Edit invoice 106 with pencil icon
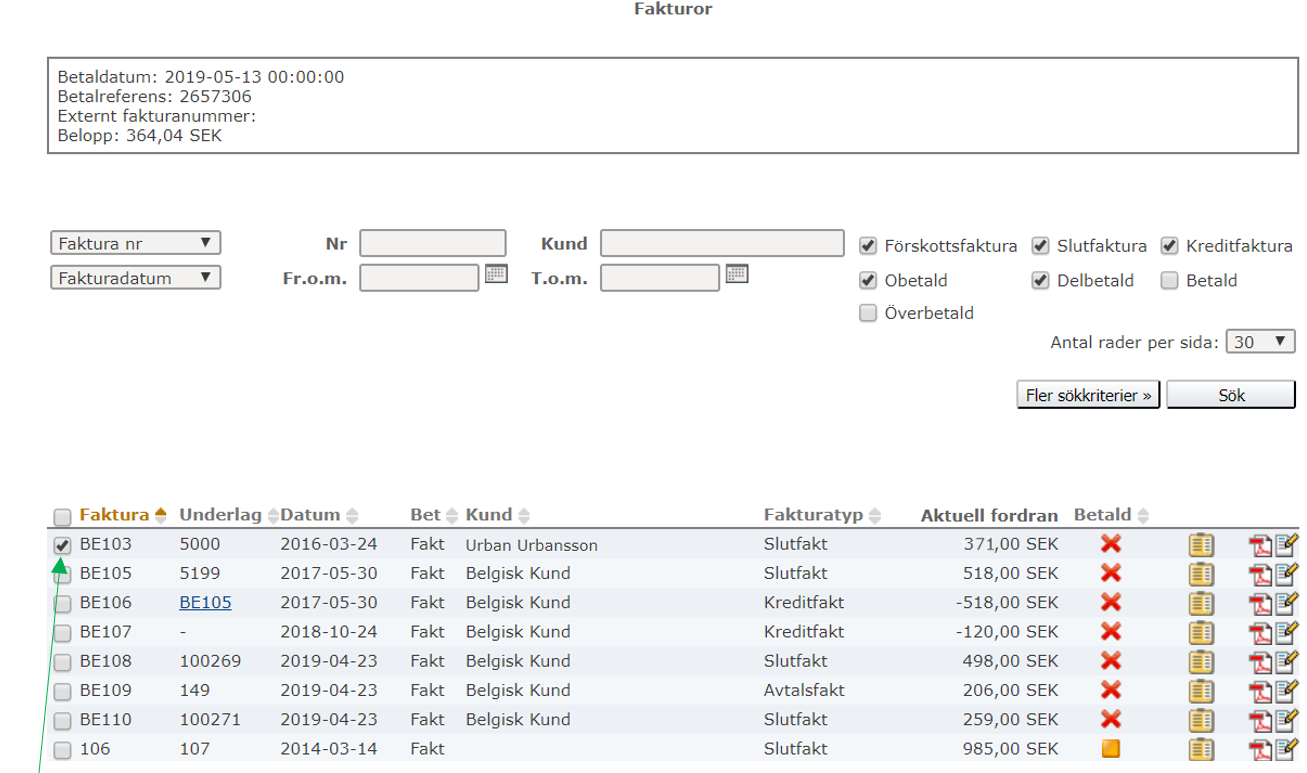 [1286, 749]
